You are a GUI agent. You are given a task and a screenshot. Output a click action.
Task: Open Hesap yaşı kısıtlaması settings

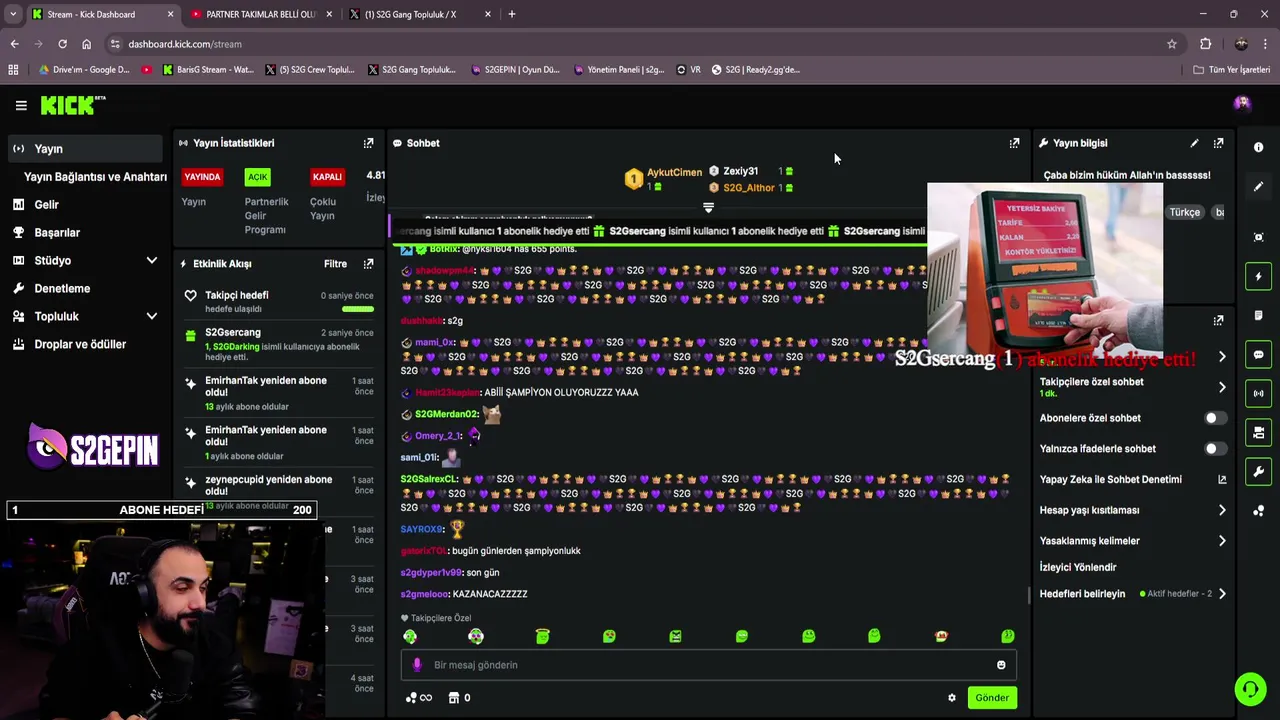click(1133, 510)
